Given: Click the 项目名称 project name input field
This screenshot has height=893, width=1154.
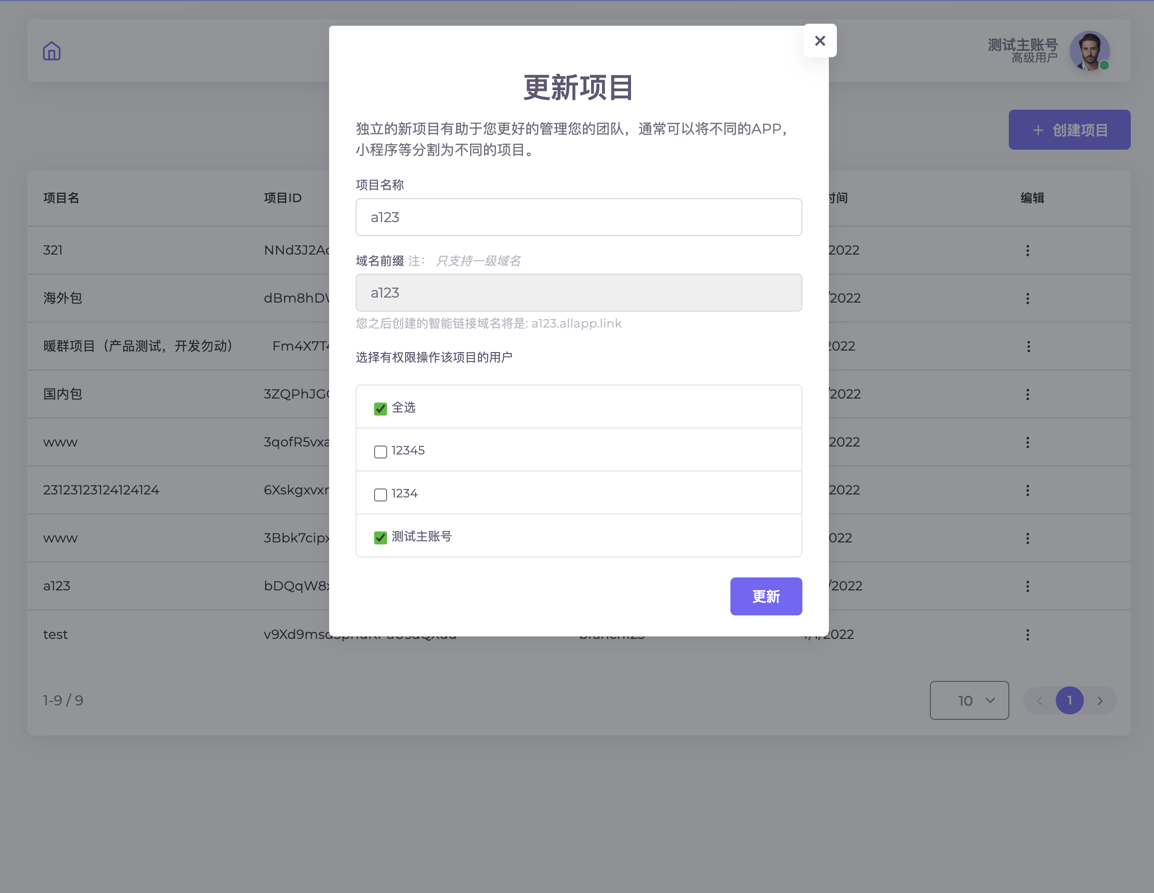Looking at the screenshot, I should point(578,217).
